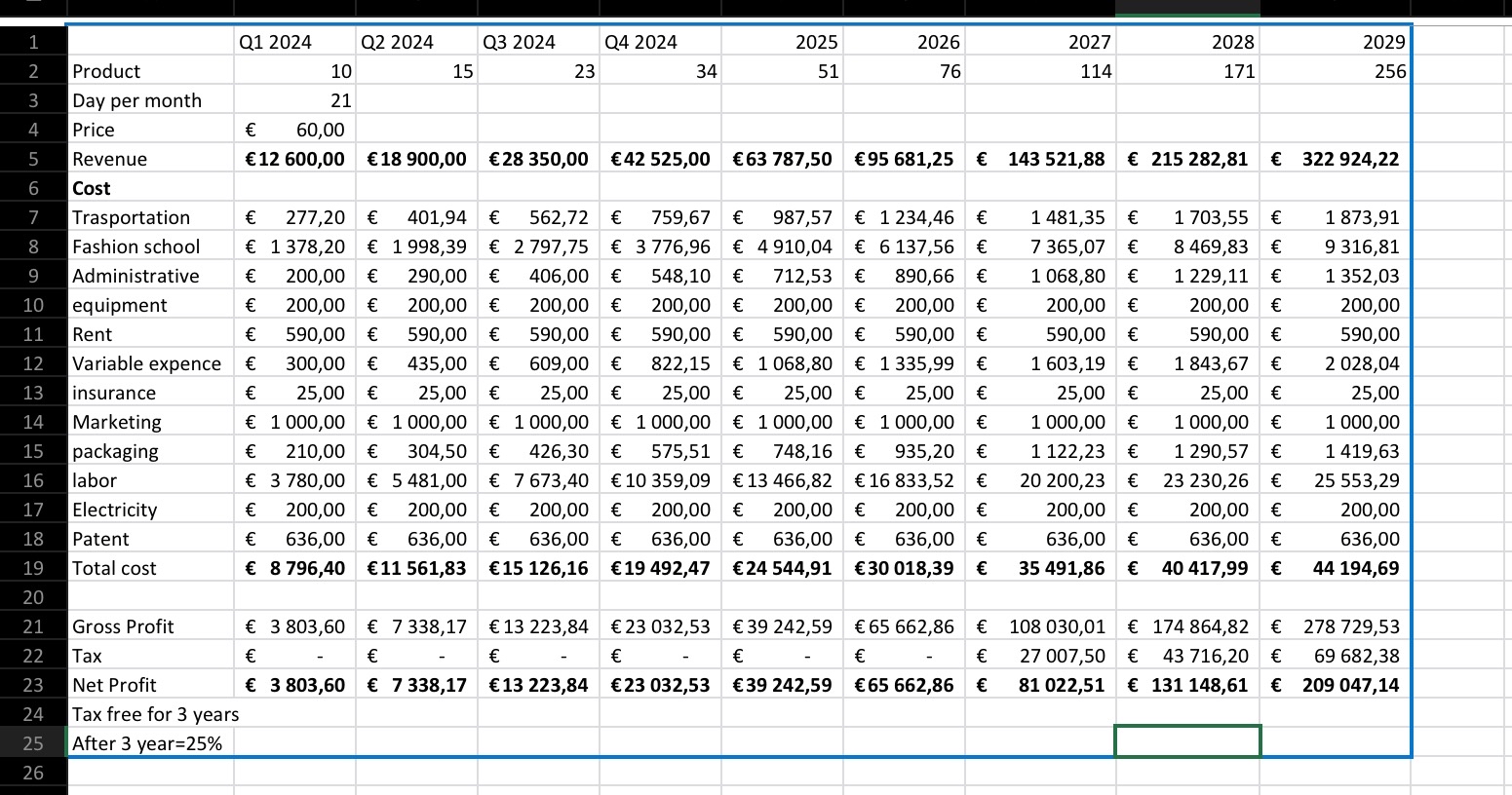
Task: Click the 'Marketing' label cell
Action: pos(116,421)
